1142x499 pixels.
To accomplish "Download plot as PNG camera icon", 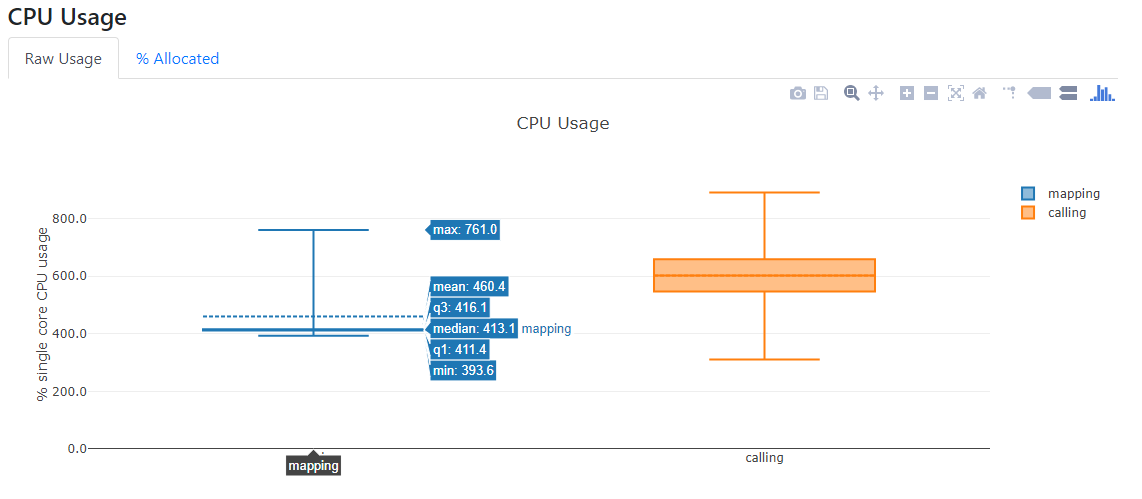I will pos(797,93).
